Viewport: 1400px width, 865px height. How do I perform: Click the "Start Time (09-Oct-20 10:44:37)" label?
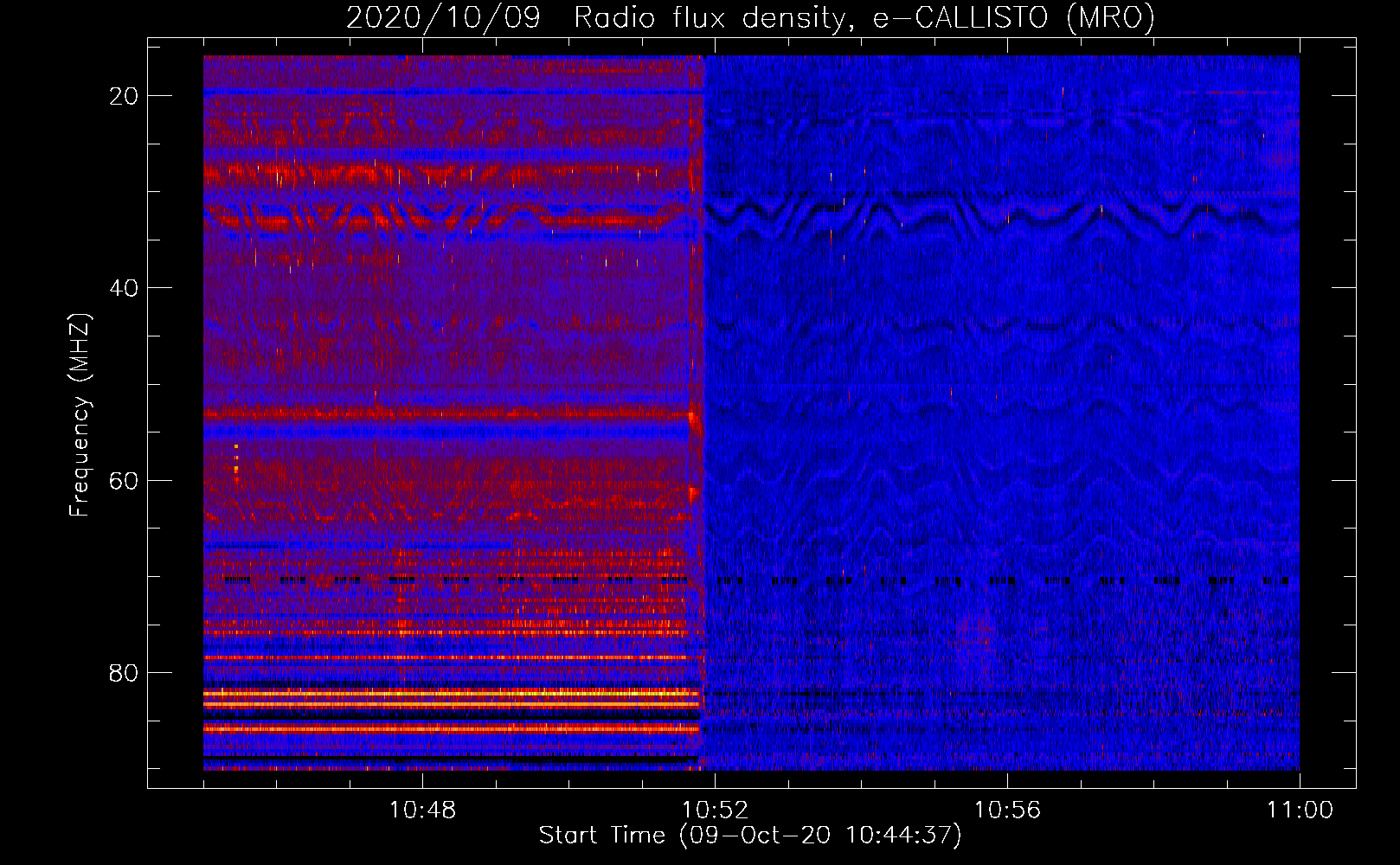tap(750, 835)
